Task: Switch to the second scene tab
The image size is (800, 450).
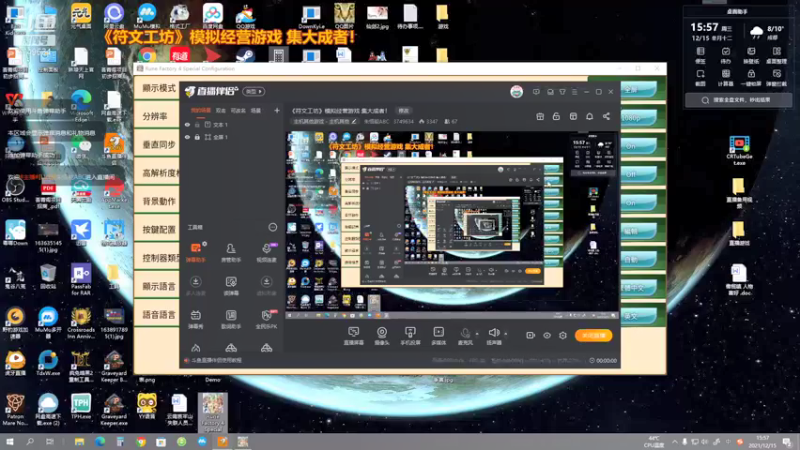Action: pos(220,110)
